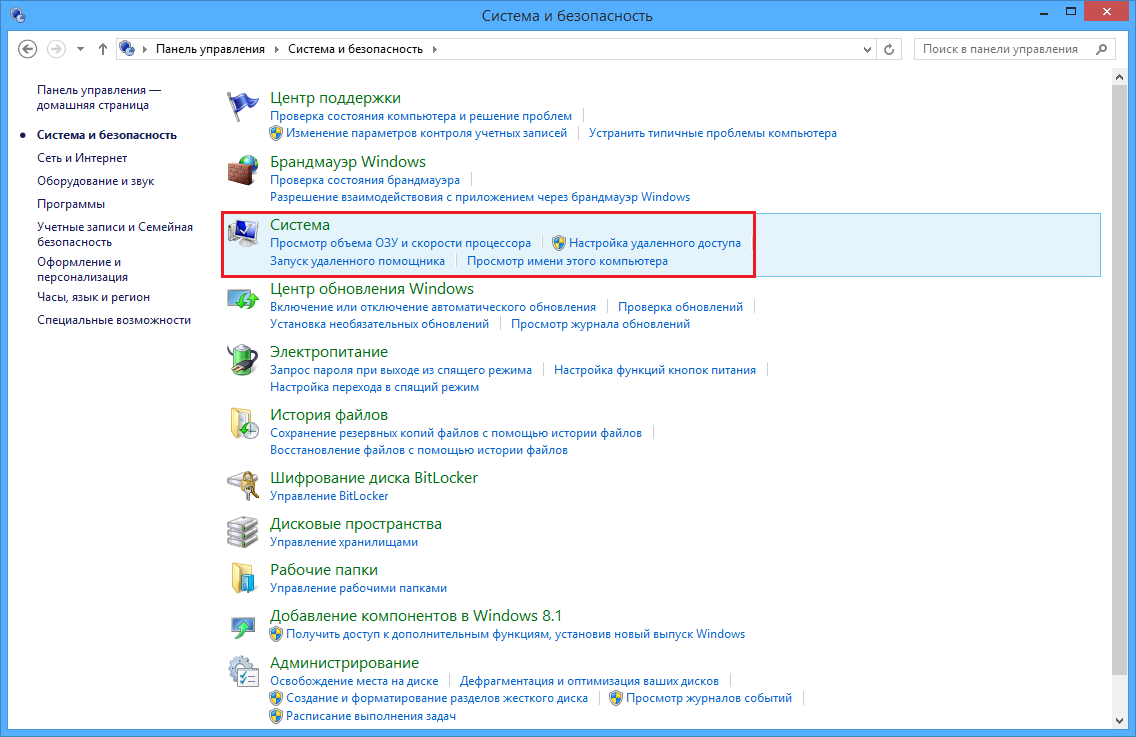Expand chevron before Панель управления breadcrumb
The height and width of the screenshot is (737, 1136).
coord(145,49)
